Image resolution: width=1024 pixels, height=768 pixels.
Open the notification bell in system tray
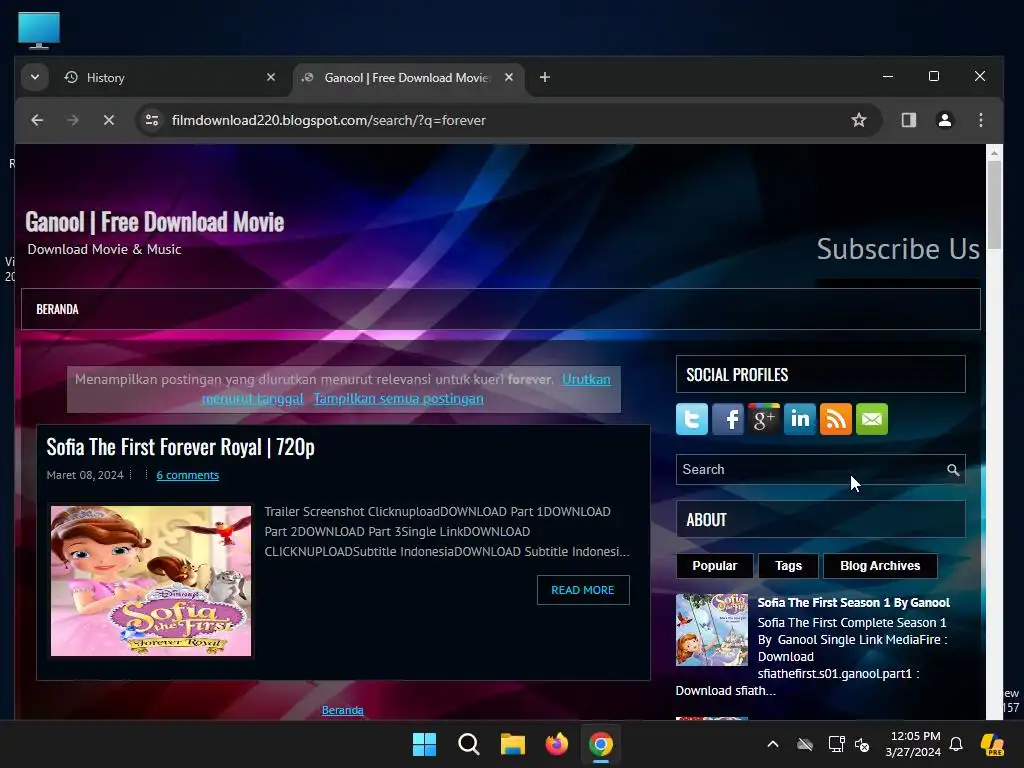pyautogui.click(x=956, y=744)
